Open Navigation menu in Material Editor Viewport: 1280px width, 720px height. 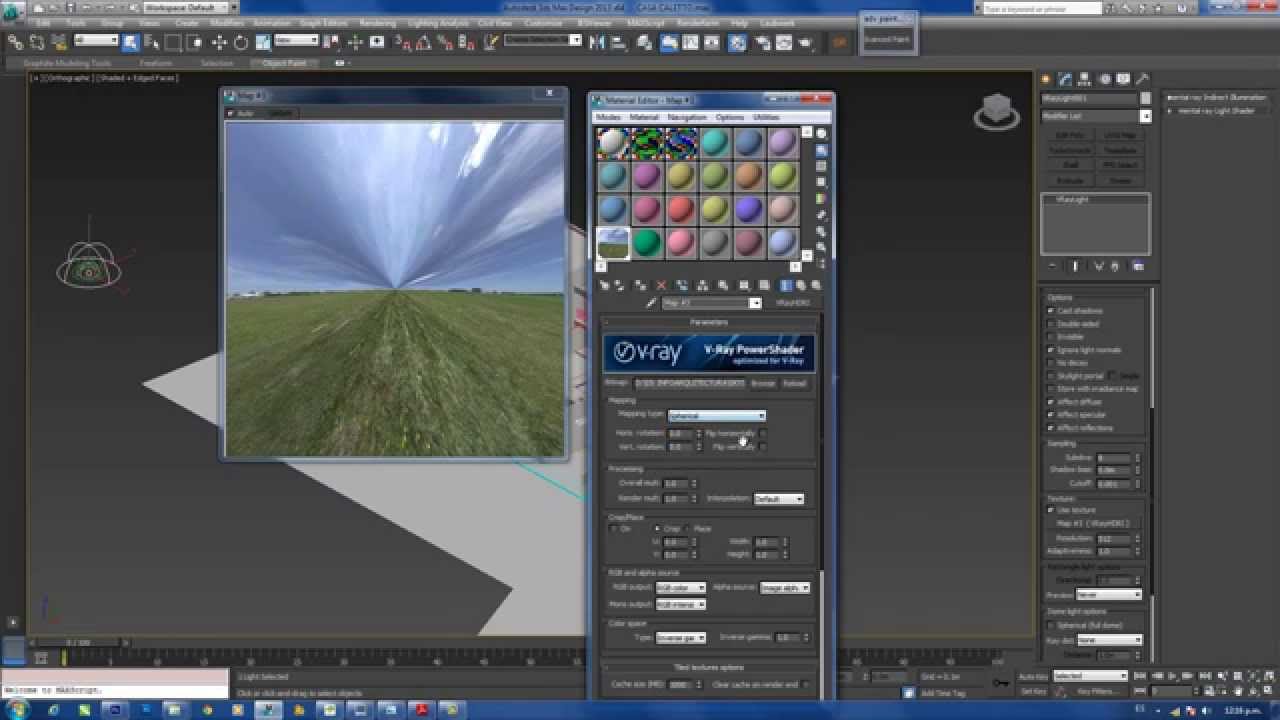(x=687, y=117)
